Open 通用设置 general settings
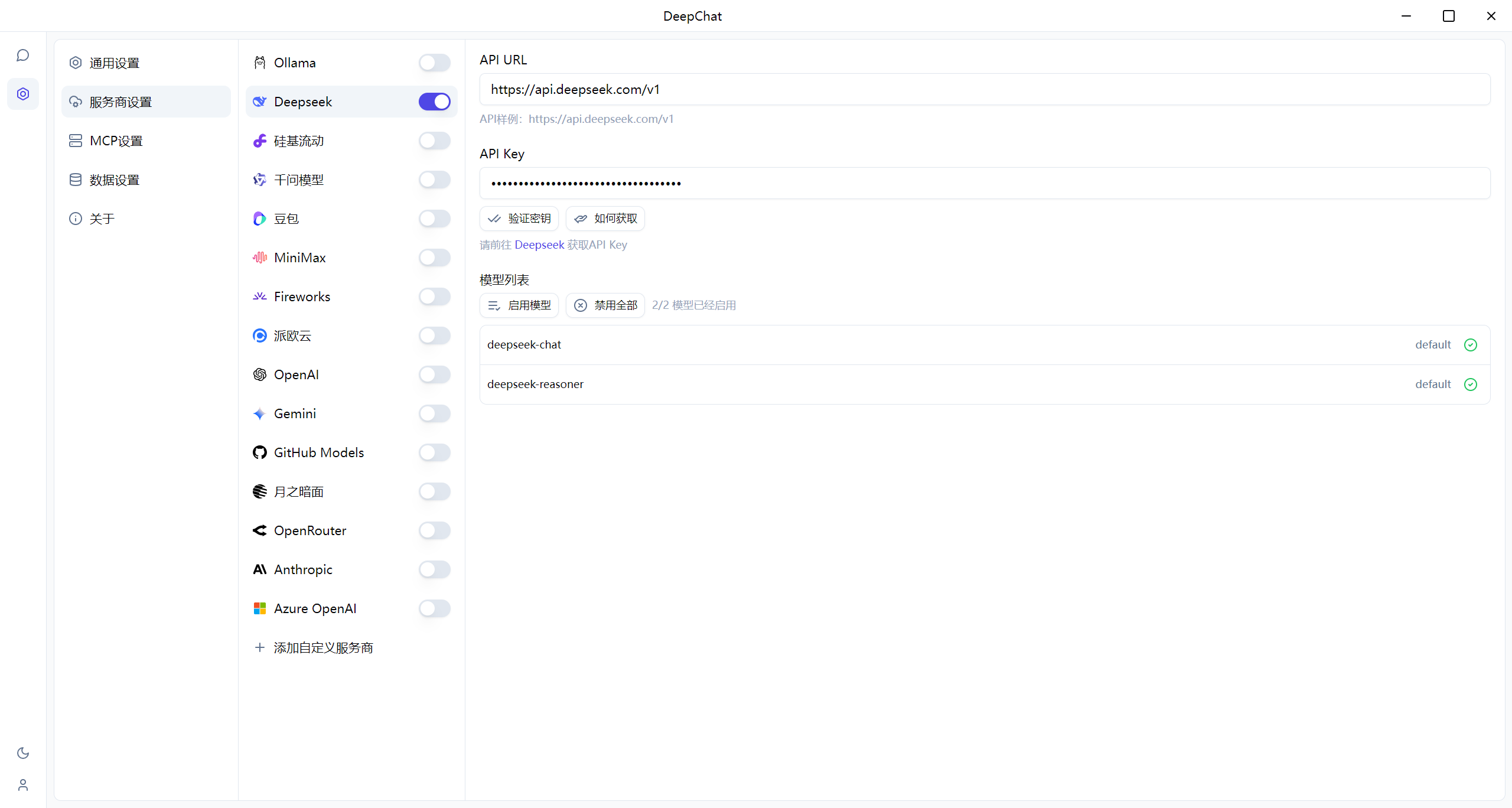1512x808 pixels. click(x=115, y=63)
